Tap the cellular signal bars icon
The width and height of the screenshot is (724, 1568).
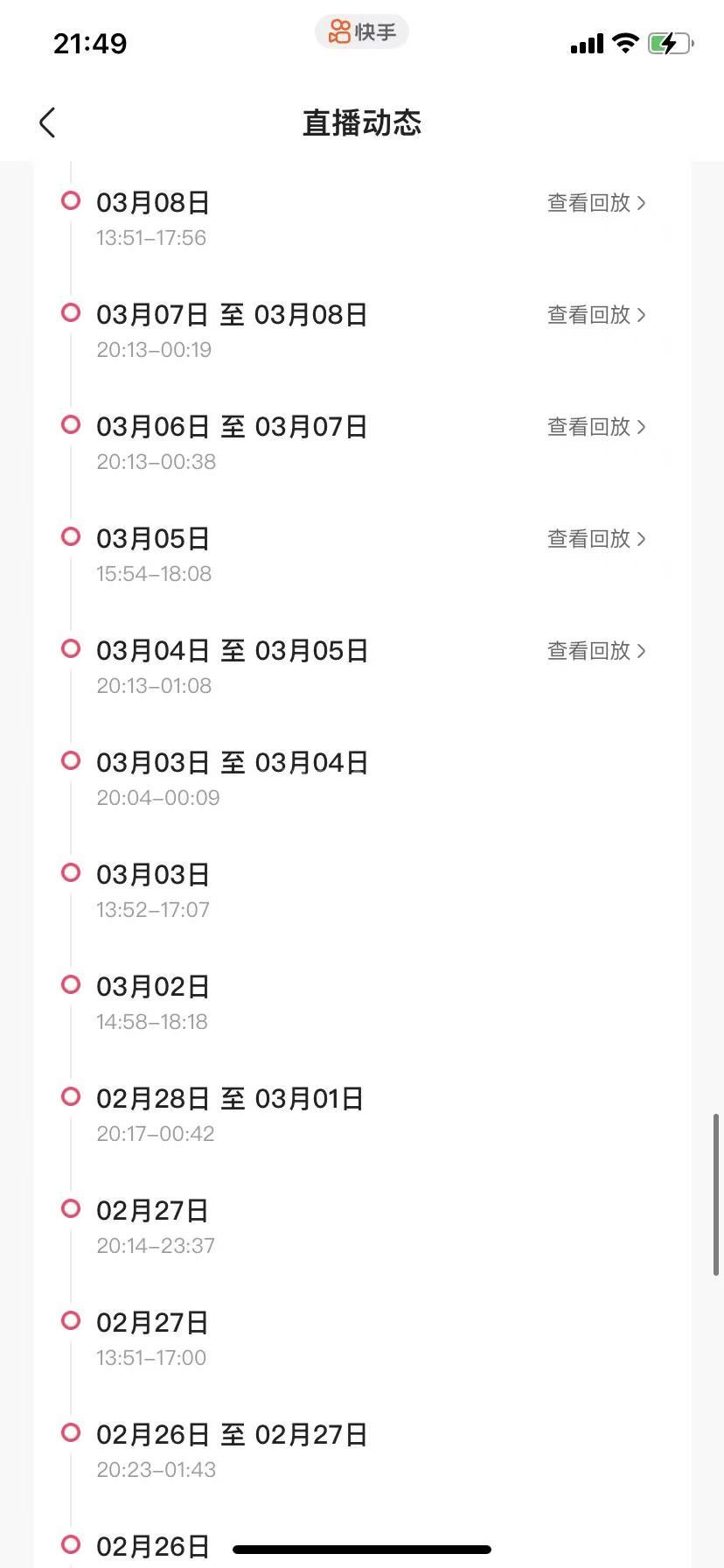pyautogui.click(x=587, y=44)
